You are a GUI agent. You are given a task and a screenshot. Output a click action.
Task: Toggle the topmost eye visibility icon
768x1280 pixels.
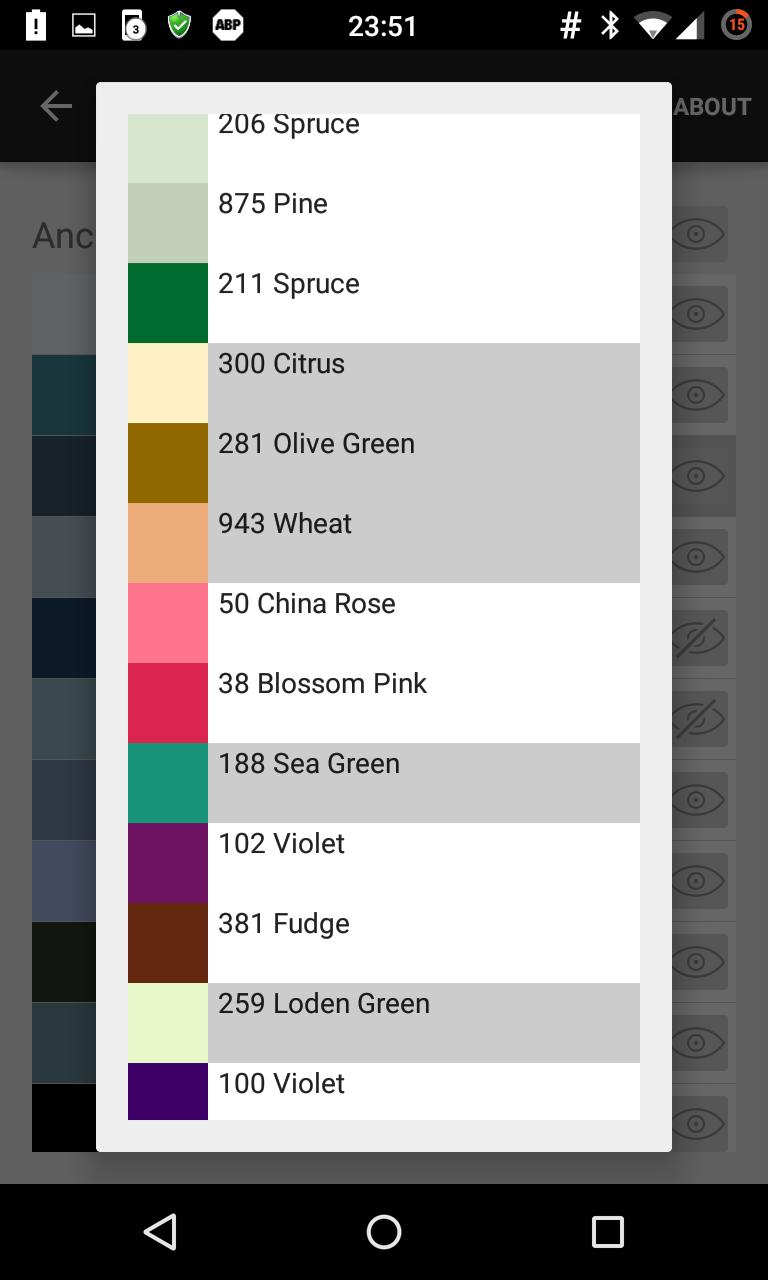pyautogui.click(x=697, y=234)
